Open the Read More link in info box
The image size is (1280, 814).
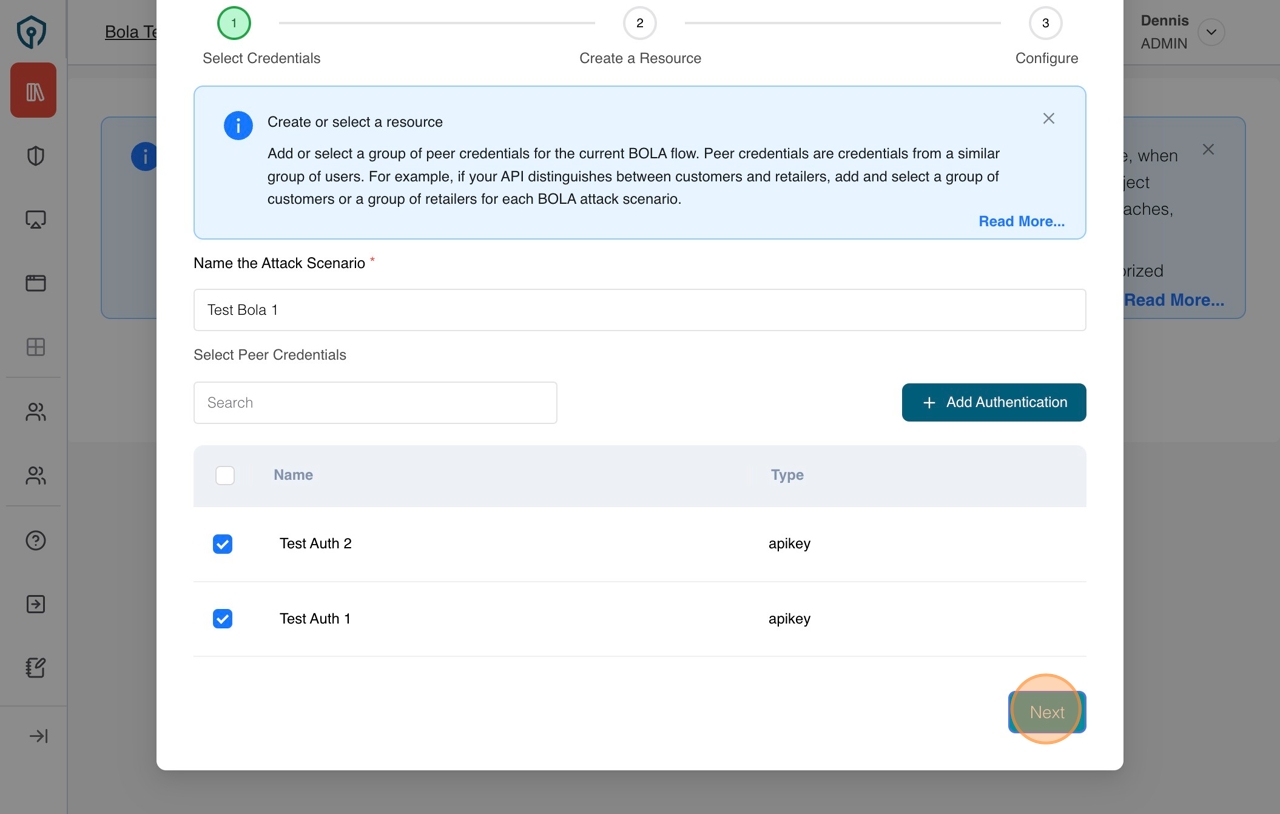(x=1021, y=221)
